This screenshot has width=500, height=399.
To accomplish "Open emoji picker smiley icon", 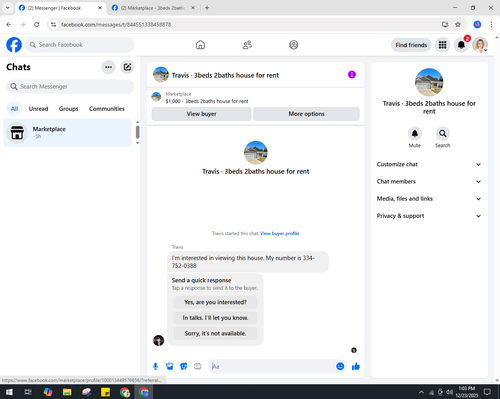I will (x=340, y=367).
